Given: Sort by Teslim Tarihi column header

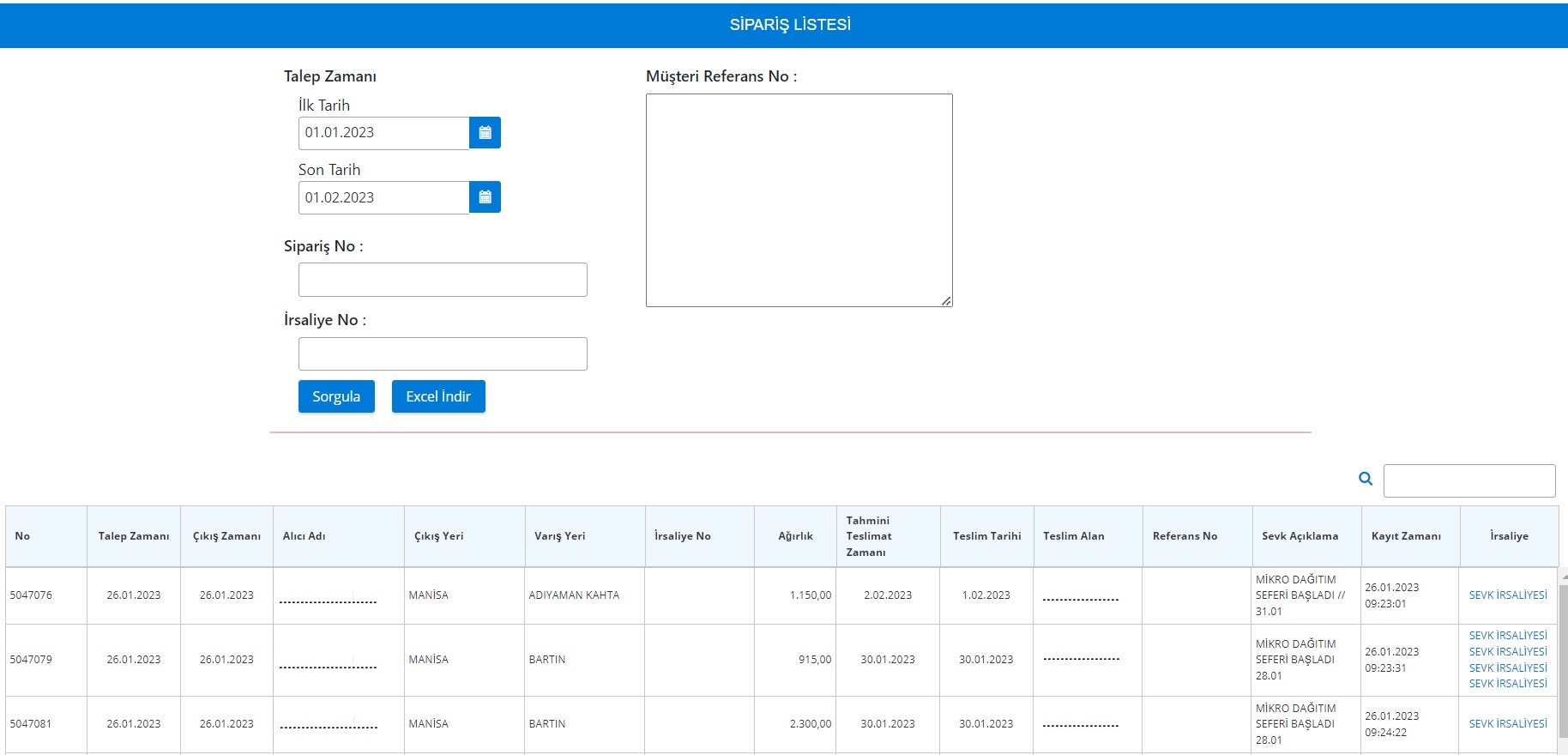Looking at the screenshot, I should (x=987, y=536).
